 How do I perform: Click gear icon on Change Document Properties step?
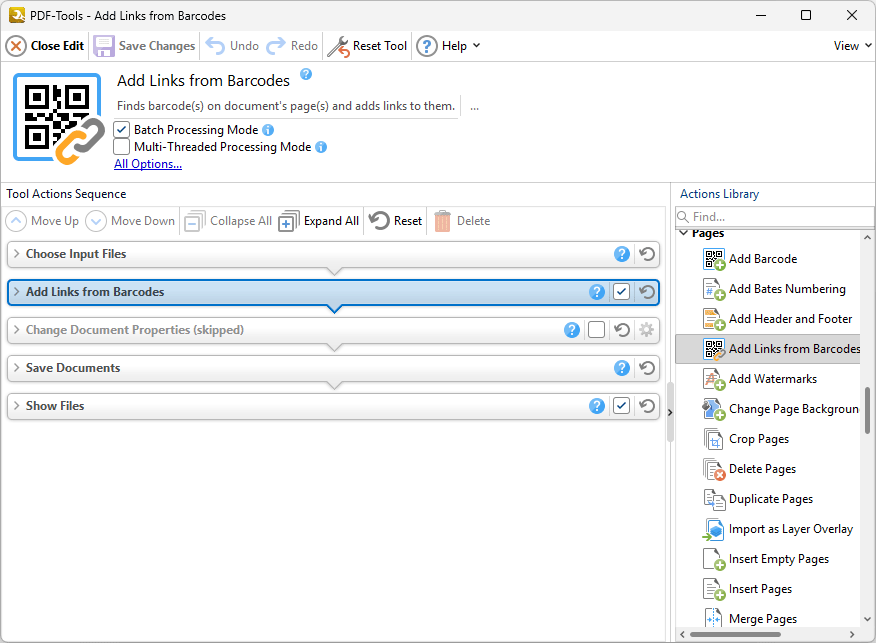tap(647, 330)
